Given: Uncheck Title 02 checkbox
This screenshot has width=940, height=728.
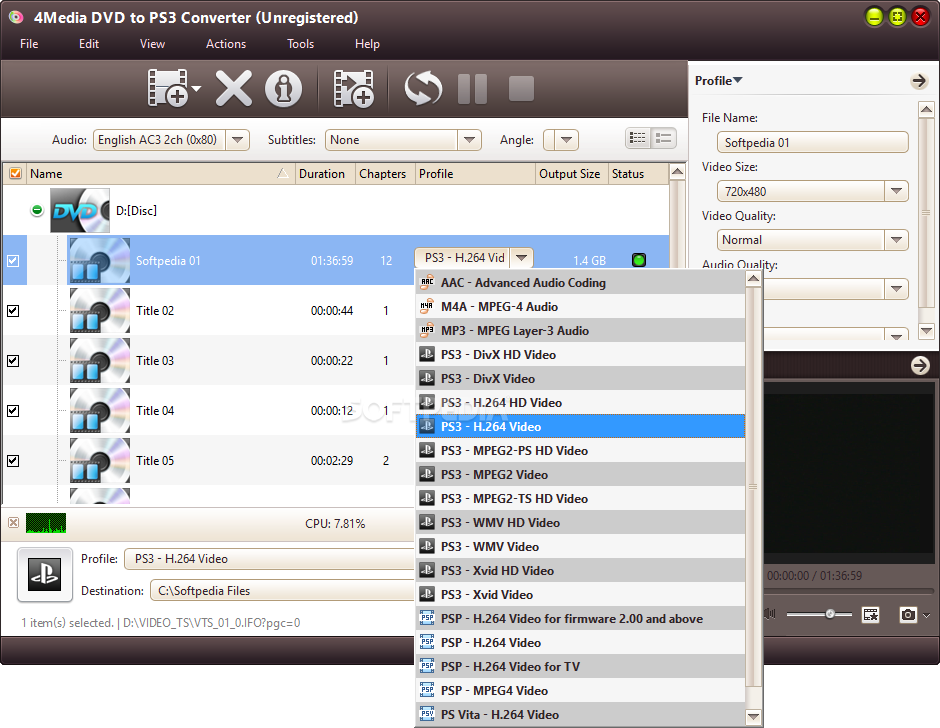Looking at the screenshot, I should pyautogui.click(x=13, y=311).
